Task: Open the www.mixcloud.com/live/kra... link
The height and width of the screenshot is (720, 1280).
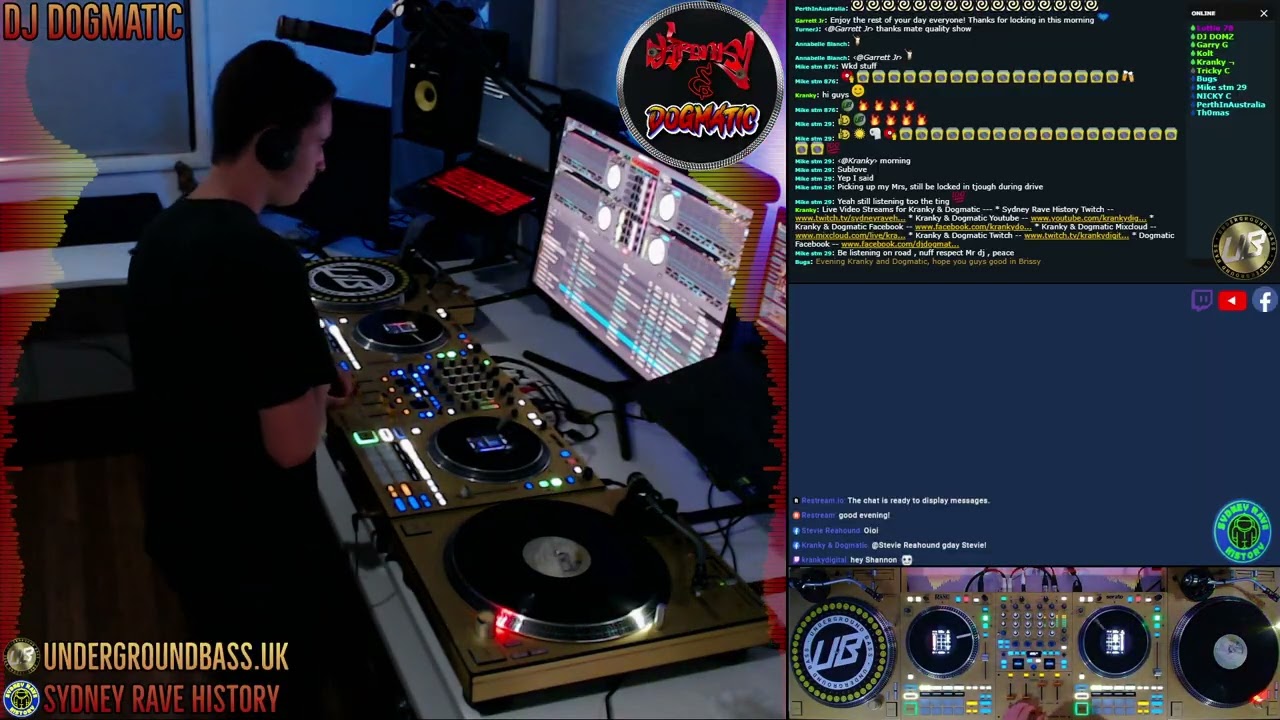Action: 850,235
